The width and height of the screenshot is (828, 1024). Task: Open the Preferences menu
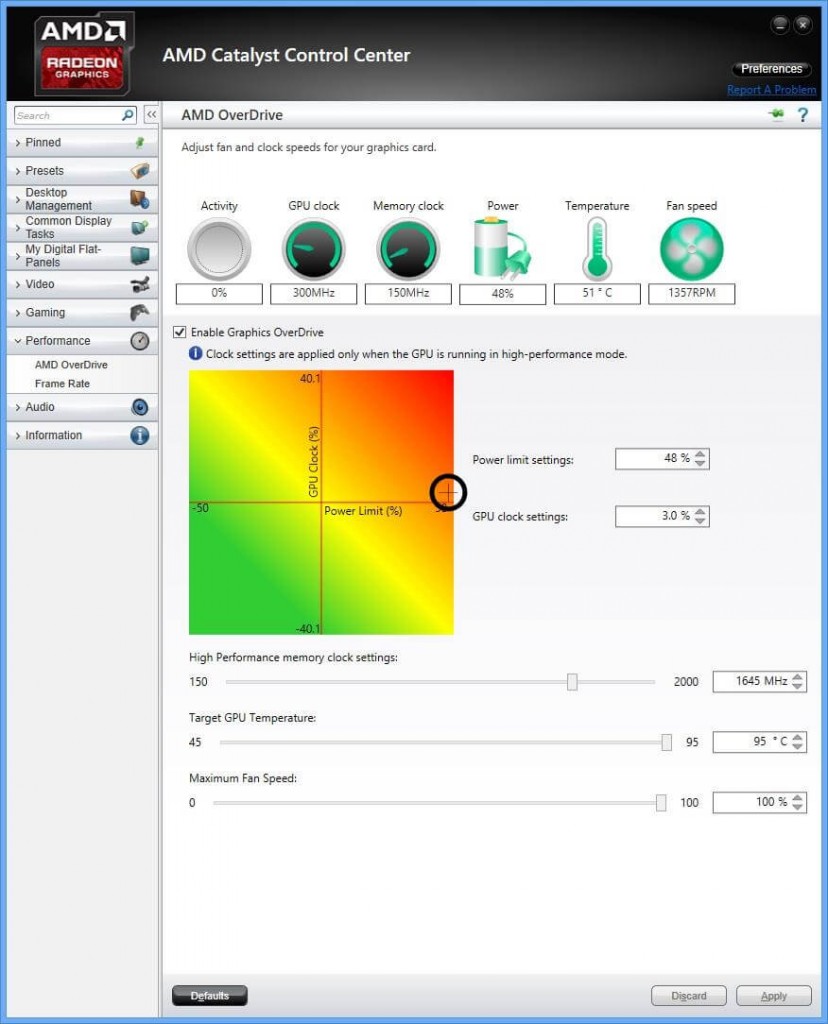coord(771,69)
